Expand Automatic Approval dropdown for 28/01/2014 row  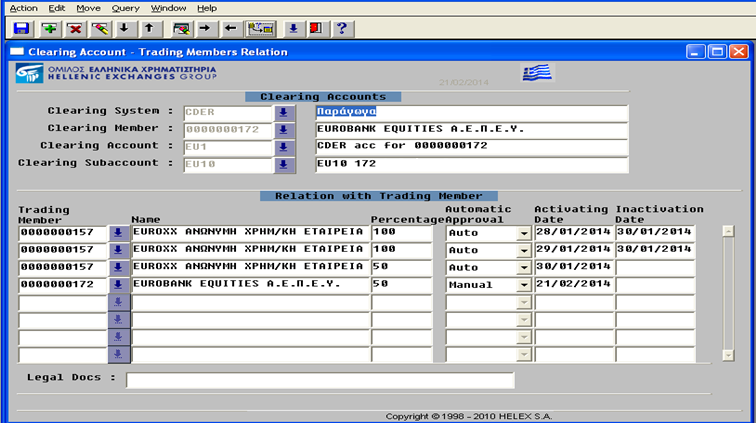coord(524,233)
